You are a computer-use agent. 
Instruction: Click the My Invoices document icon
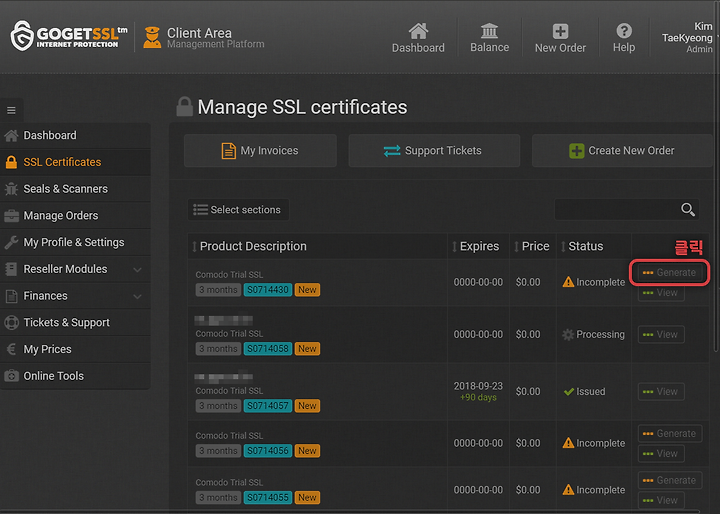tap(228, 151)
